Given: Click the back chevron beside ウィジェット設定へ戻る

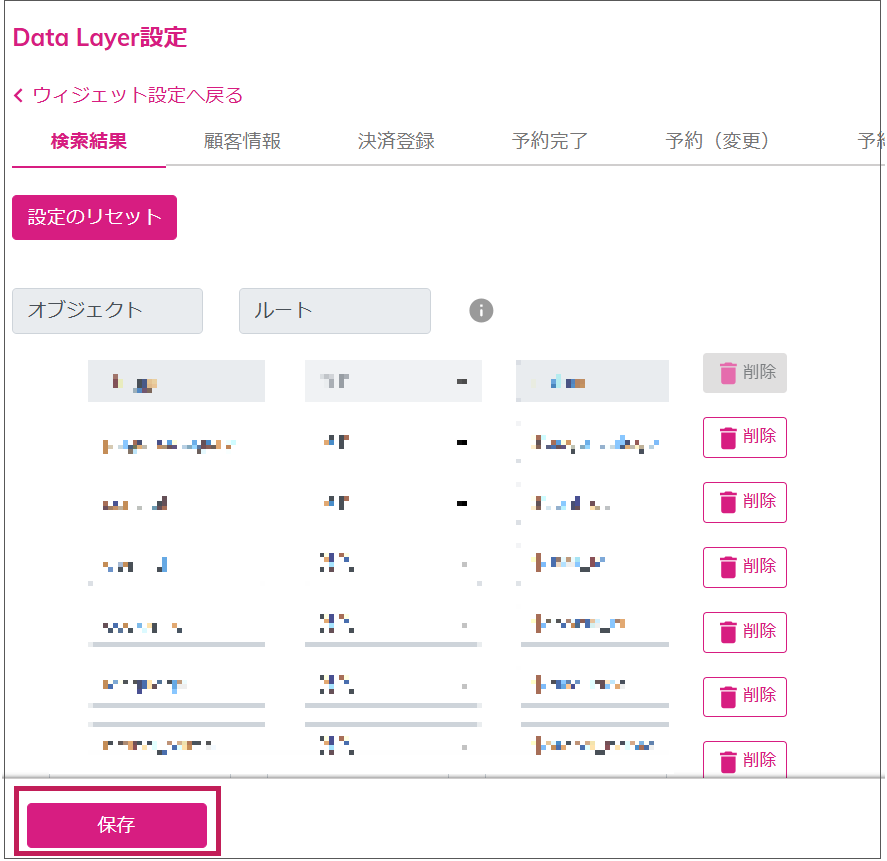Looking at the screenshot, I should [x=19, y=96].
